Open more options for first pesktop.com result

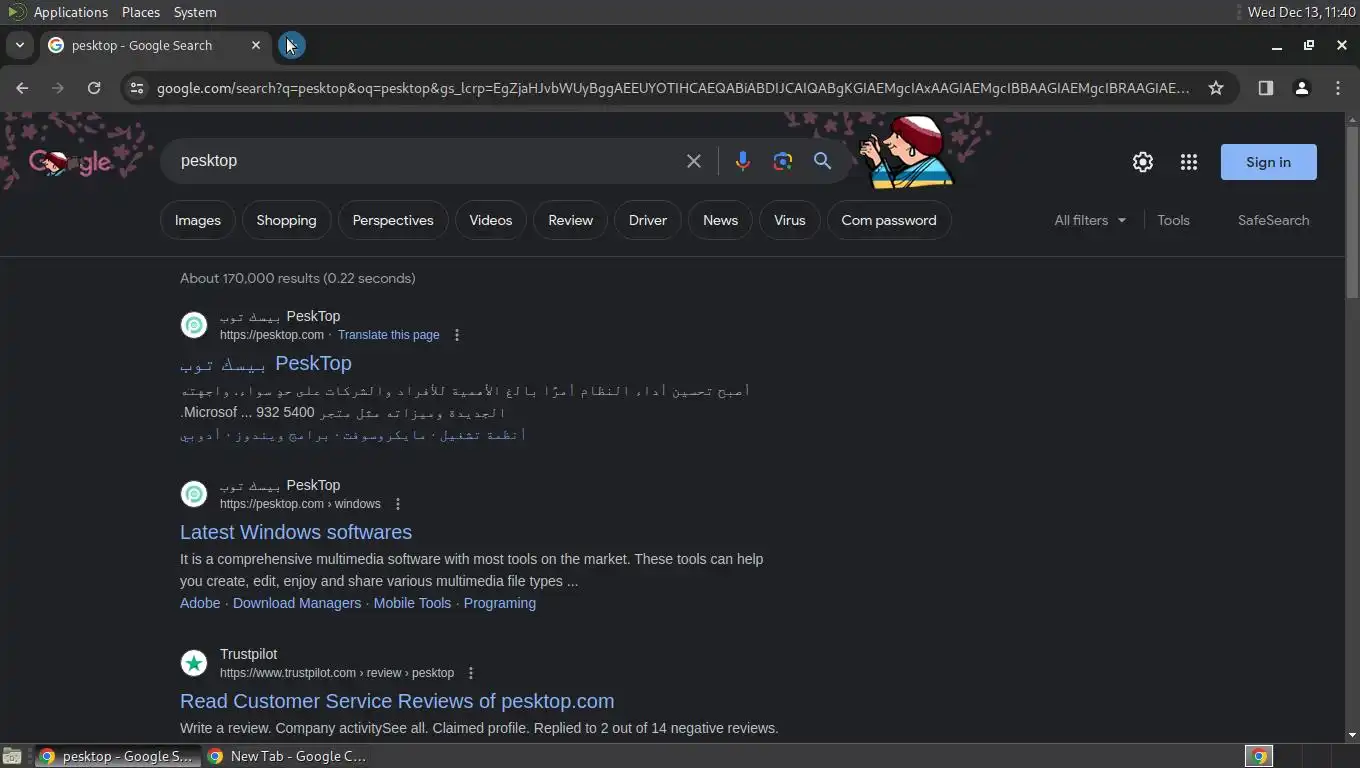pyautogui.click(x=457, y=335)
